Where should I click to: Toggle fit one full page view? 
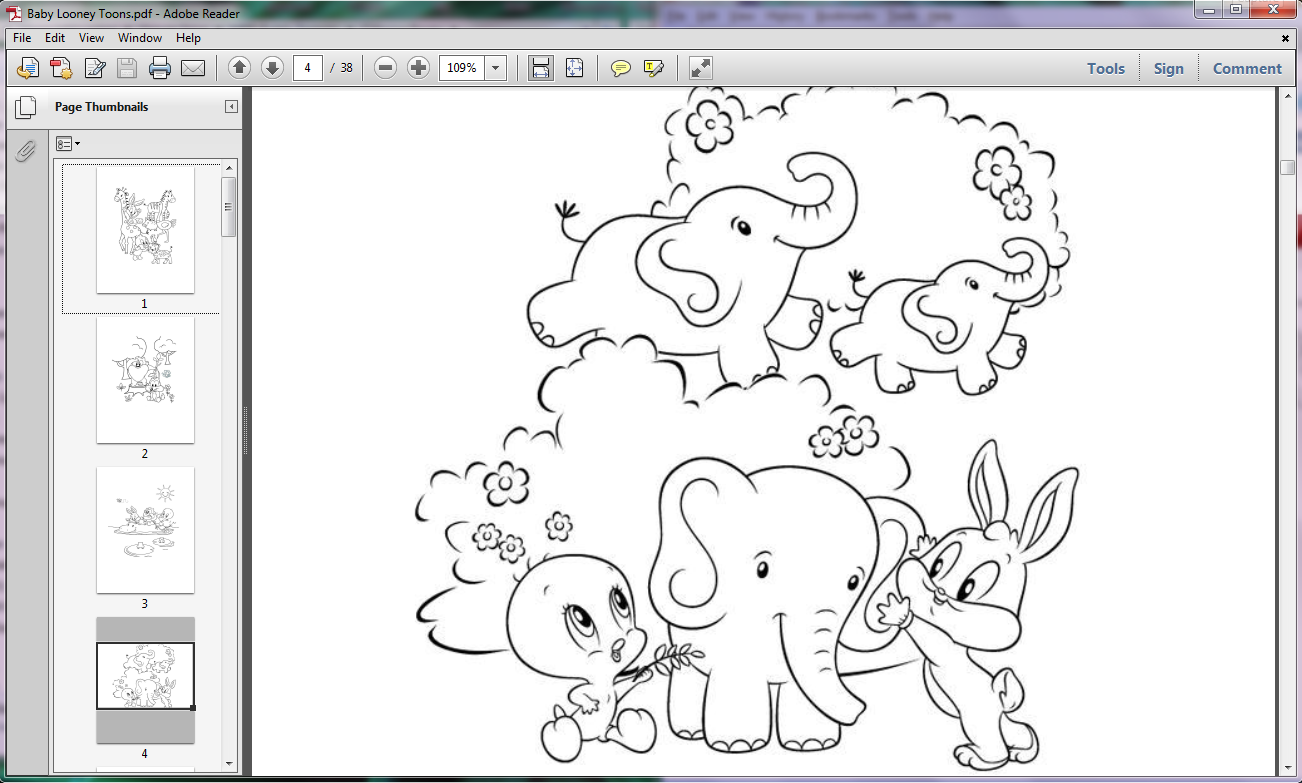coord(574,68)
